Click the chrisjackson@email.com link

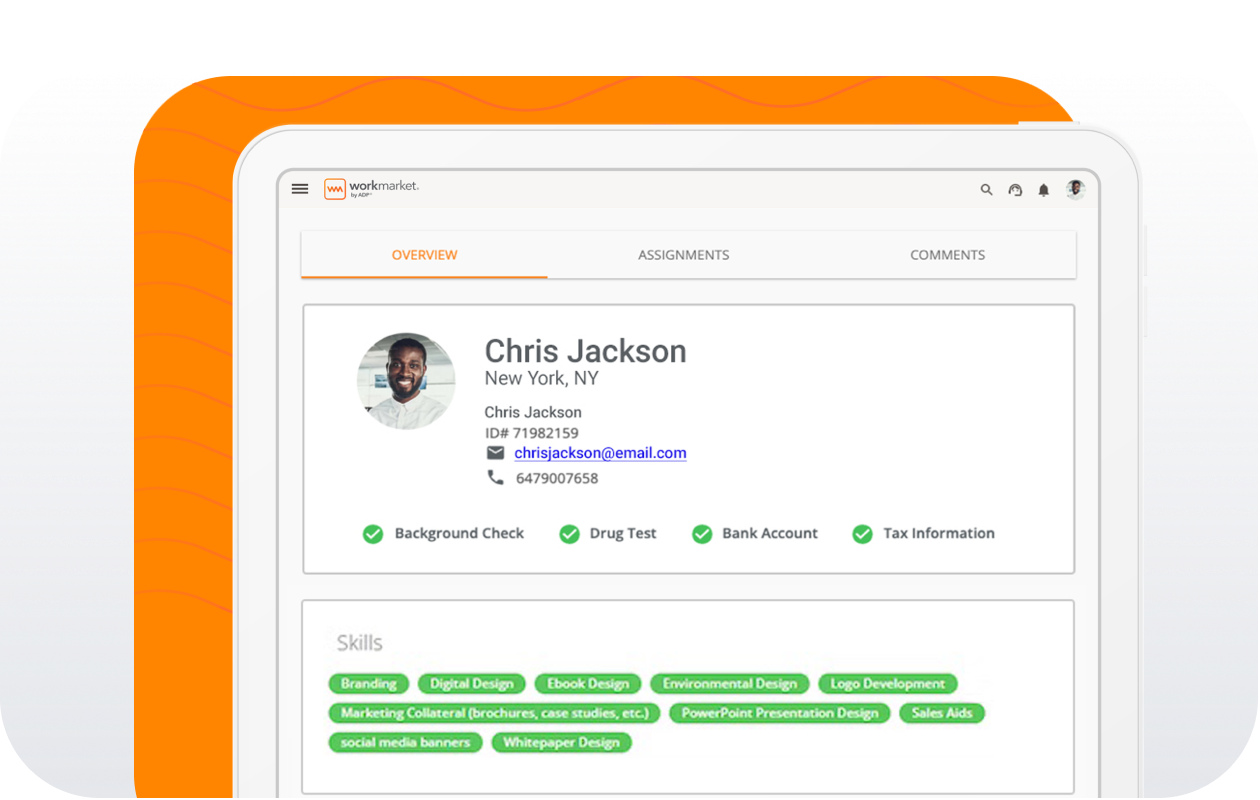tap(600, 453)
